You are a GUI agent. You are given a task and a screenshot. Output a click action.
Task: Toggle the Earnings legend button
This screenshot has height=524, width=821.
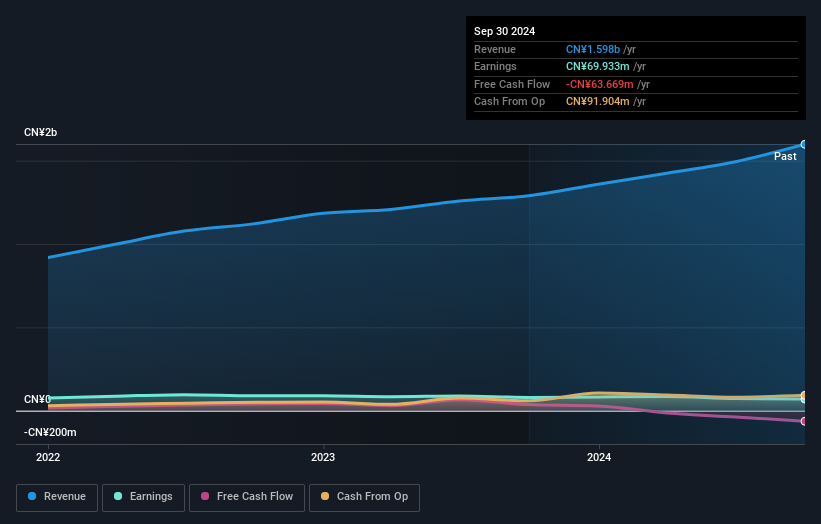click(143, 497)
